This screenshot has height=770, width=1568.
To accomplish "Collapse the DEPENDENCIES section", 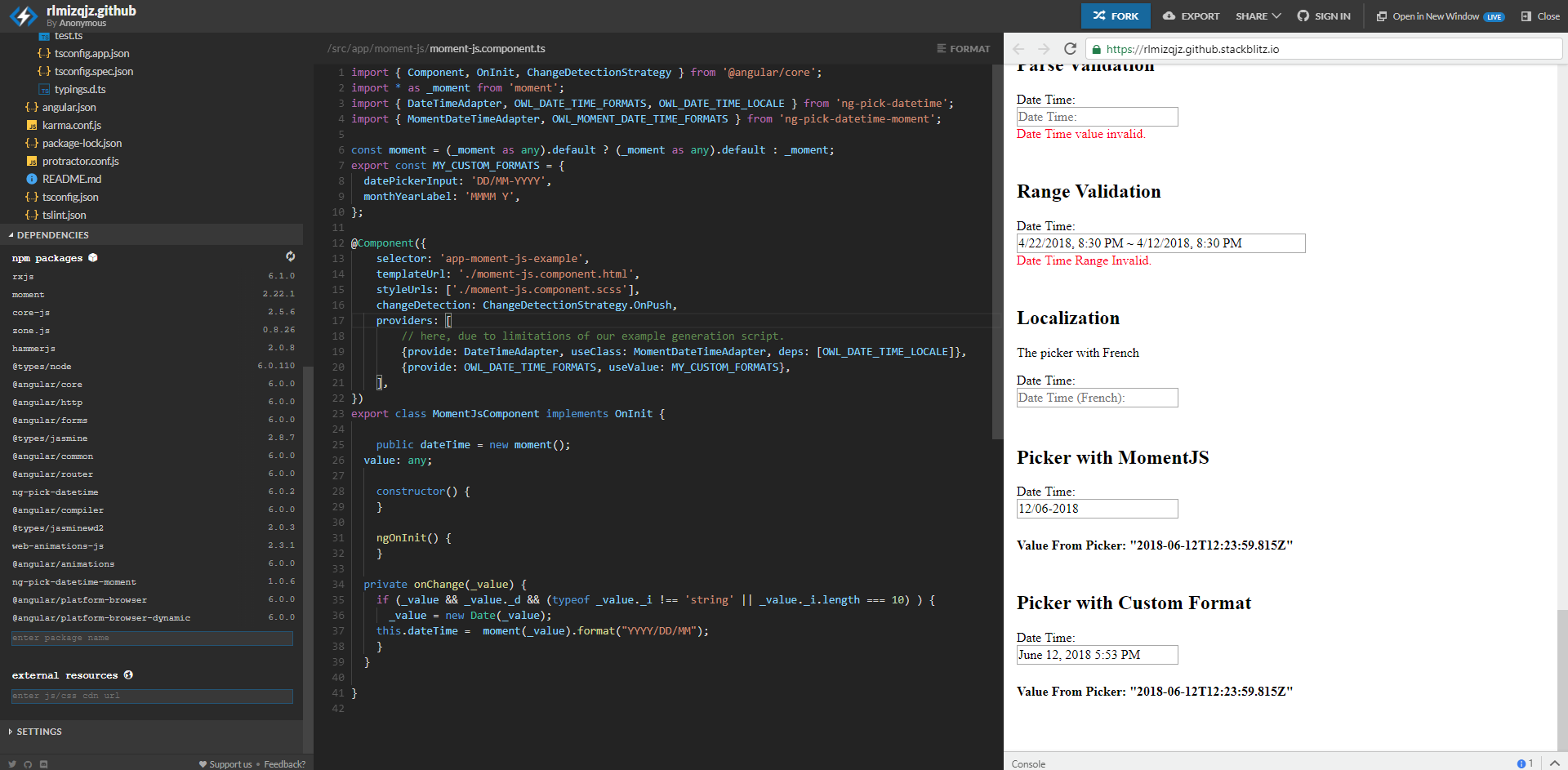I will pos(49,235).
